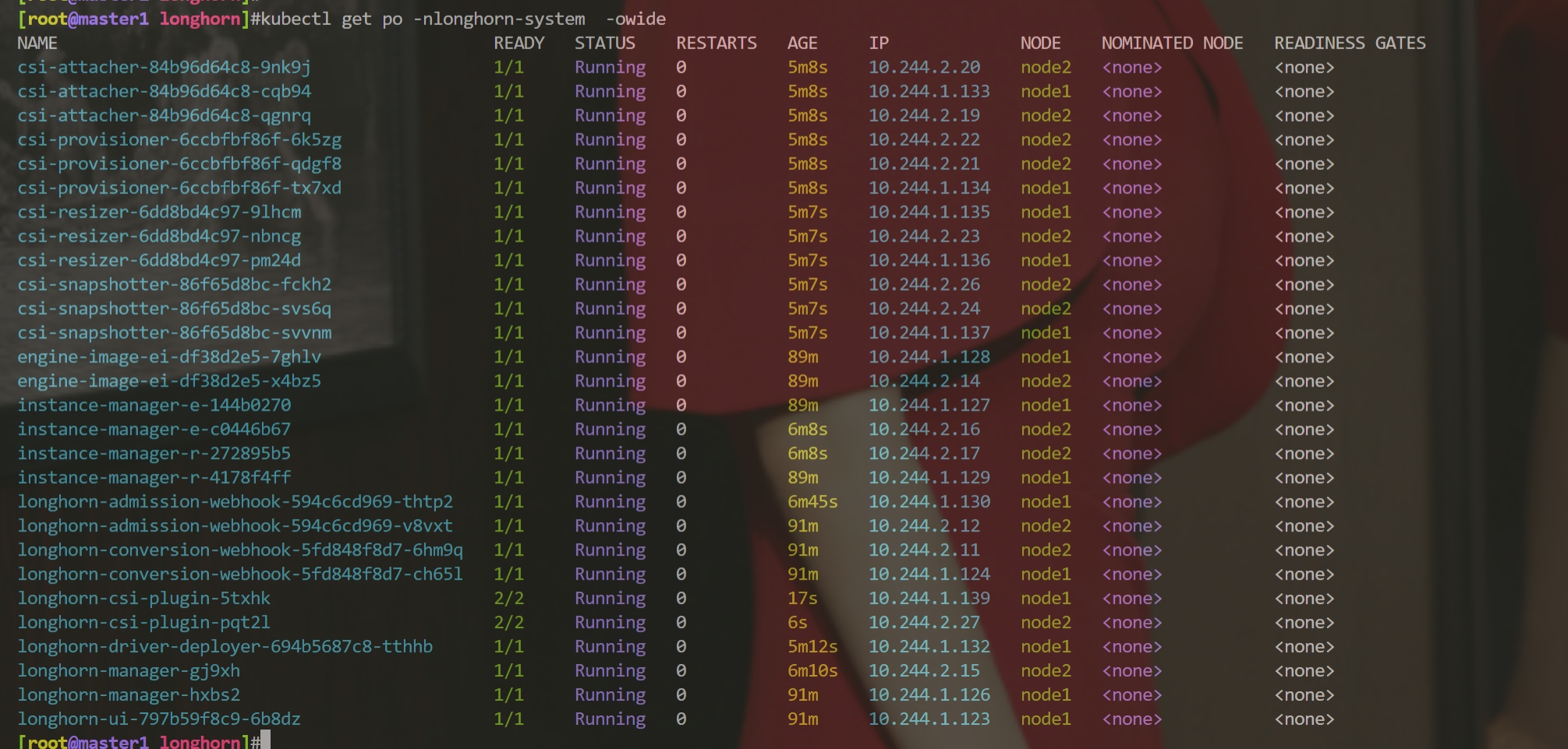
Task: Select pod name csi-attacher-84b96d64c8-qgnrq
Action: [164, 116]
